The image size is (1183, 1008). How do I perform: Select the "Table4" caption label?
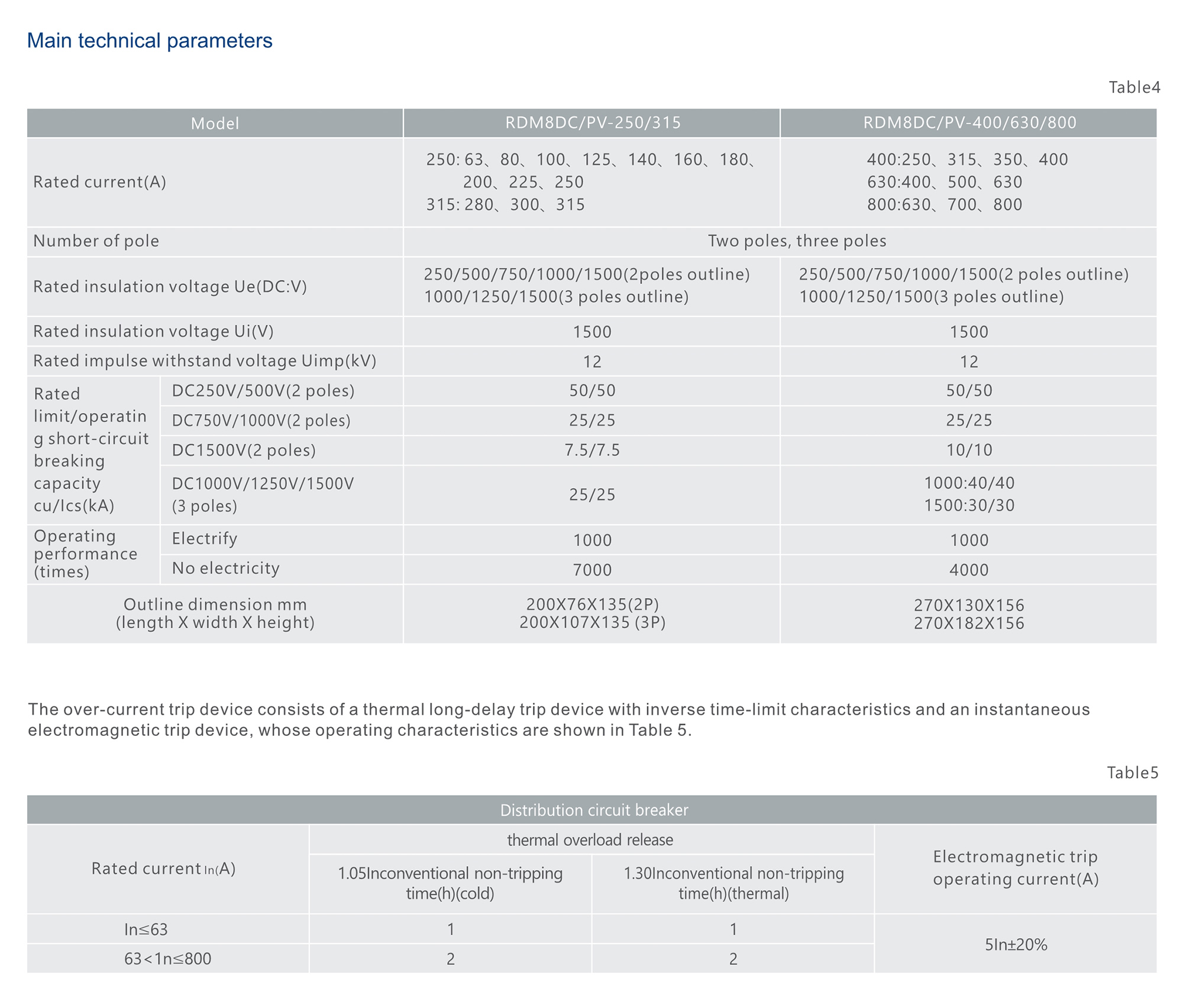point(1134,88)
